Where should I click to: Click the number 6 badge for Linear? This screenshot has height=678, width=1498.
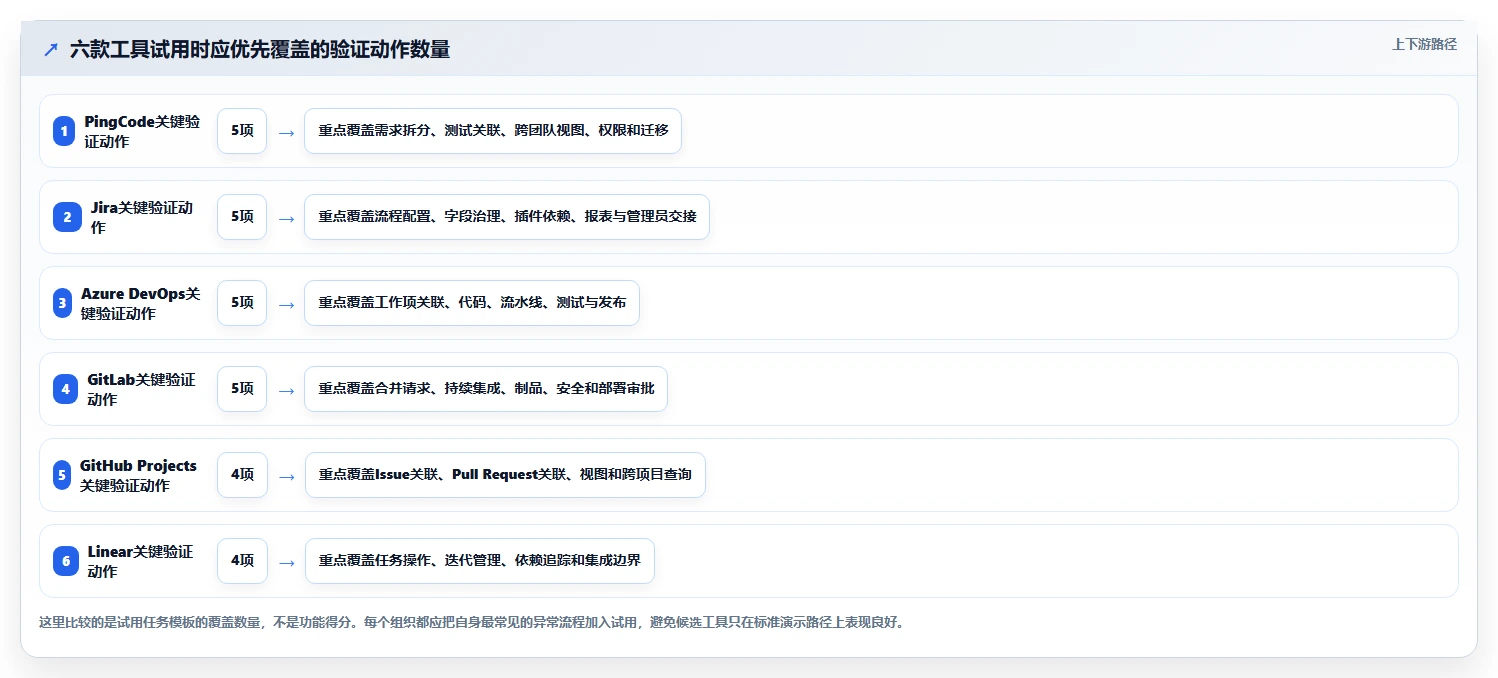pos(66,561)
